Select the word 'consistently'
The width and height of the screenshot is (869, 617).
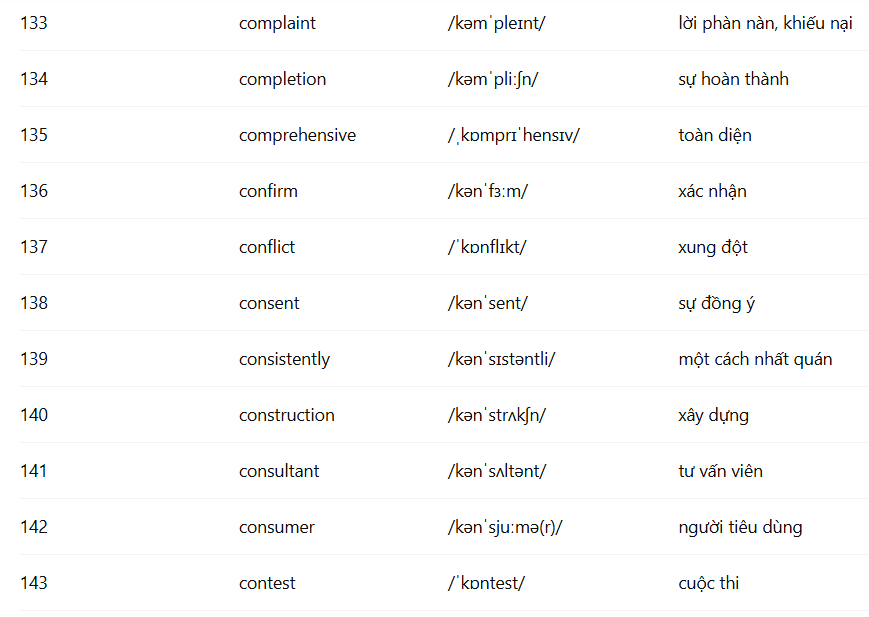click(x=284, y=359)
